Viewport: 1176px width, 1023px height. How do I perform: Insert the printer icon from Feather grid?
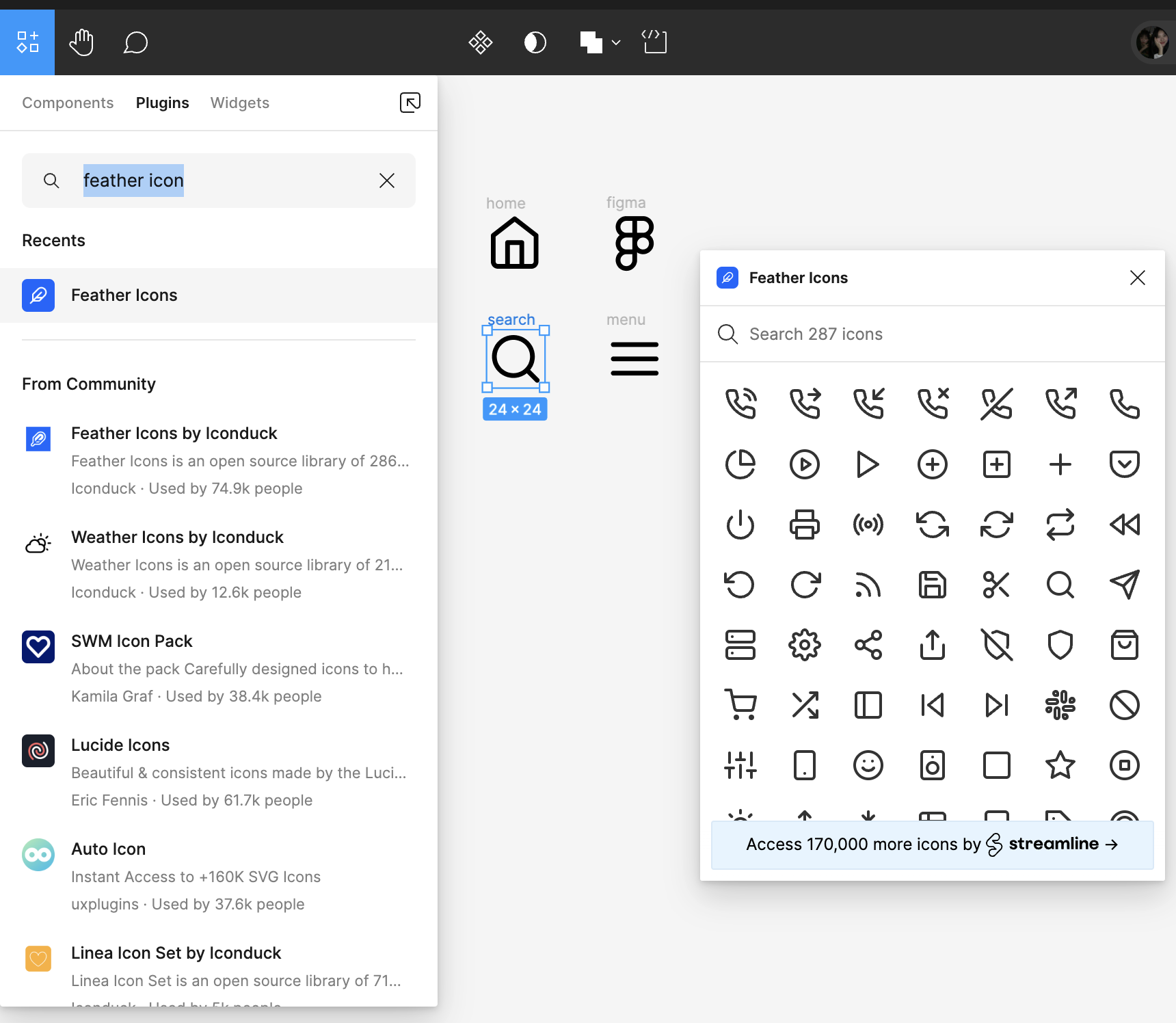[805, 524]
